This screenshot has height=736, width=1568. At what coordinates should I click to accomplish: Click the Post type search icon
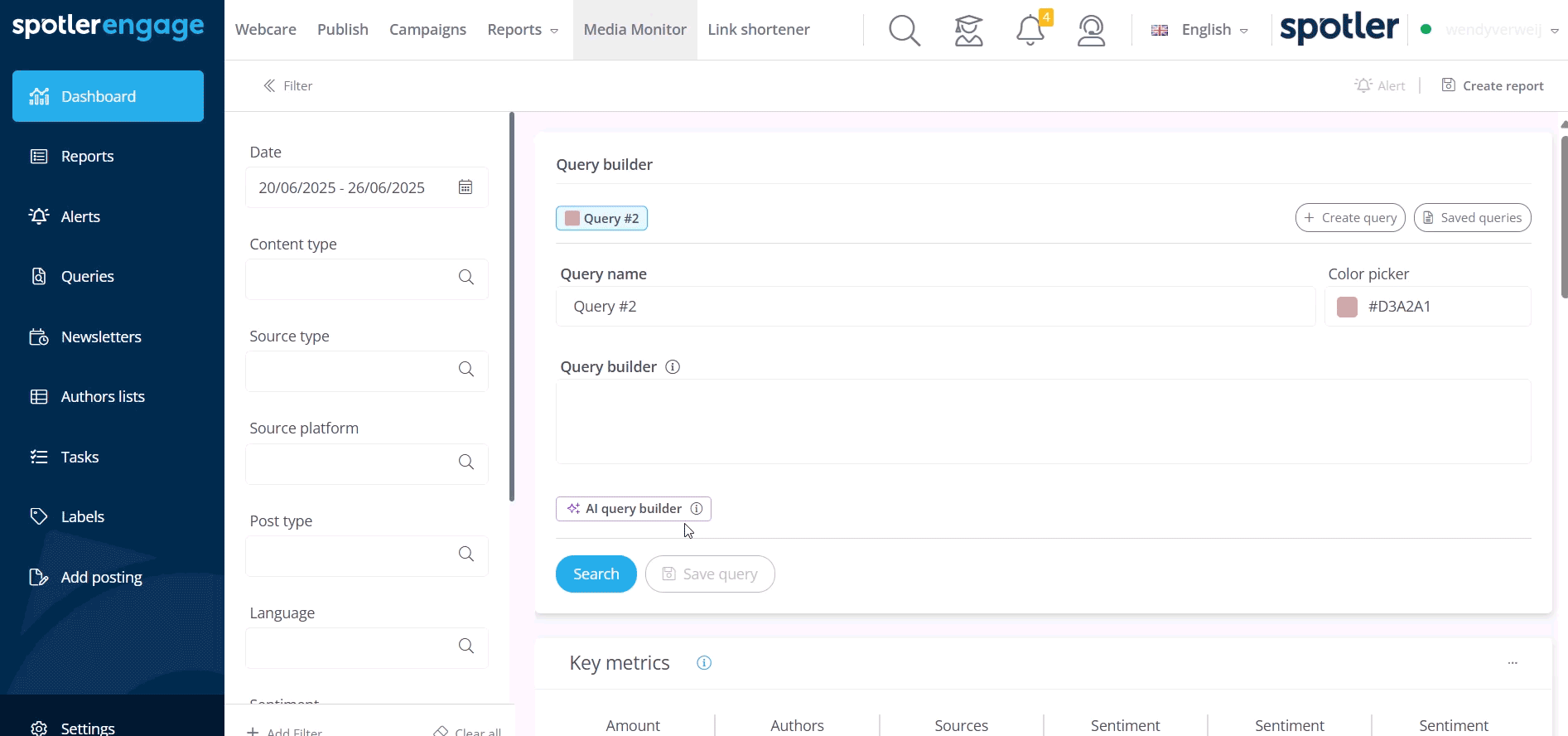[x=466, y=554]
